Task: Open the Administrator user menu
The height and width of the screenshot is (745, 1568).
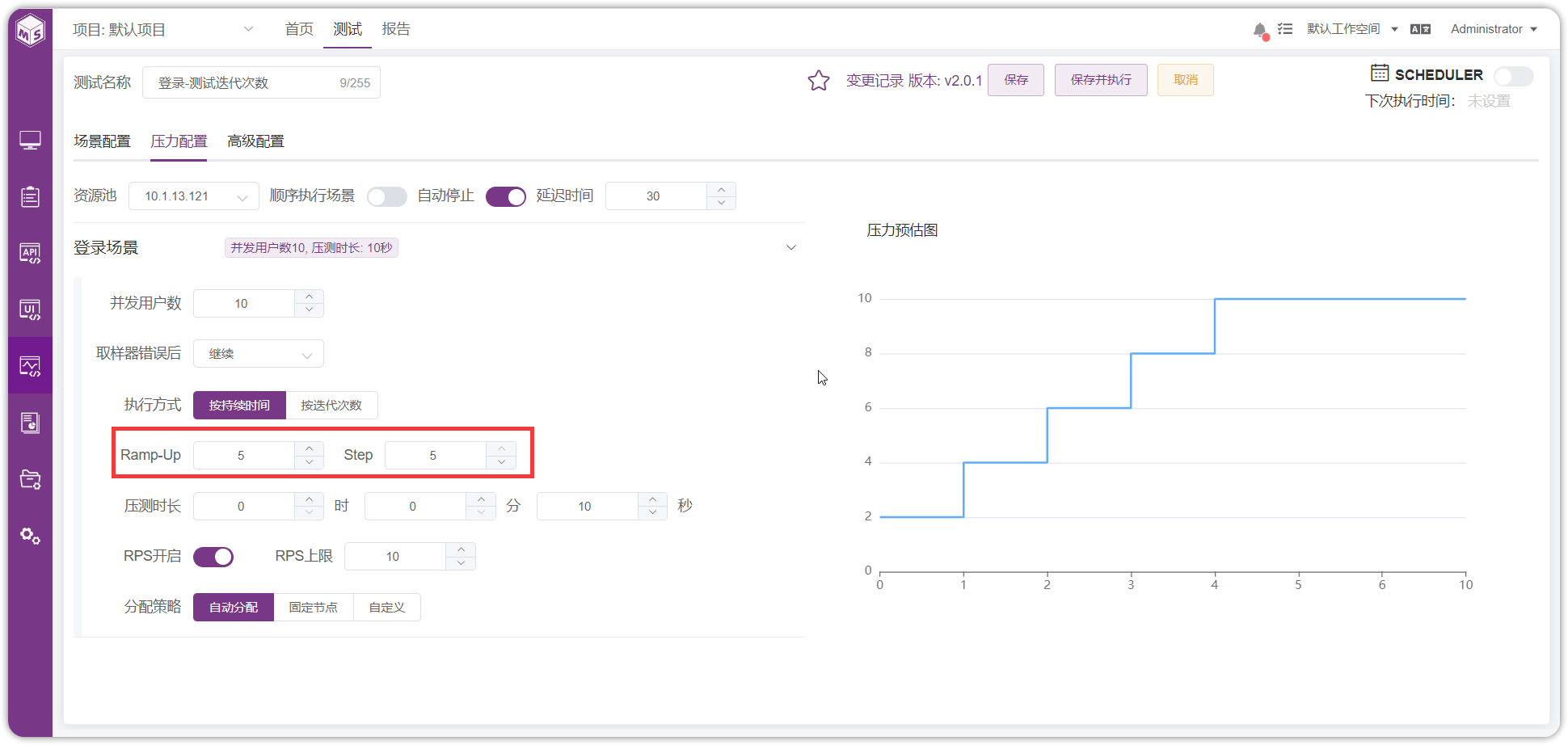Action: click(1494, 29)
